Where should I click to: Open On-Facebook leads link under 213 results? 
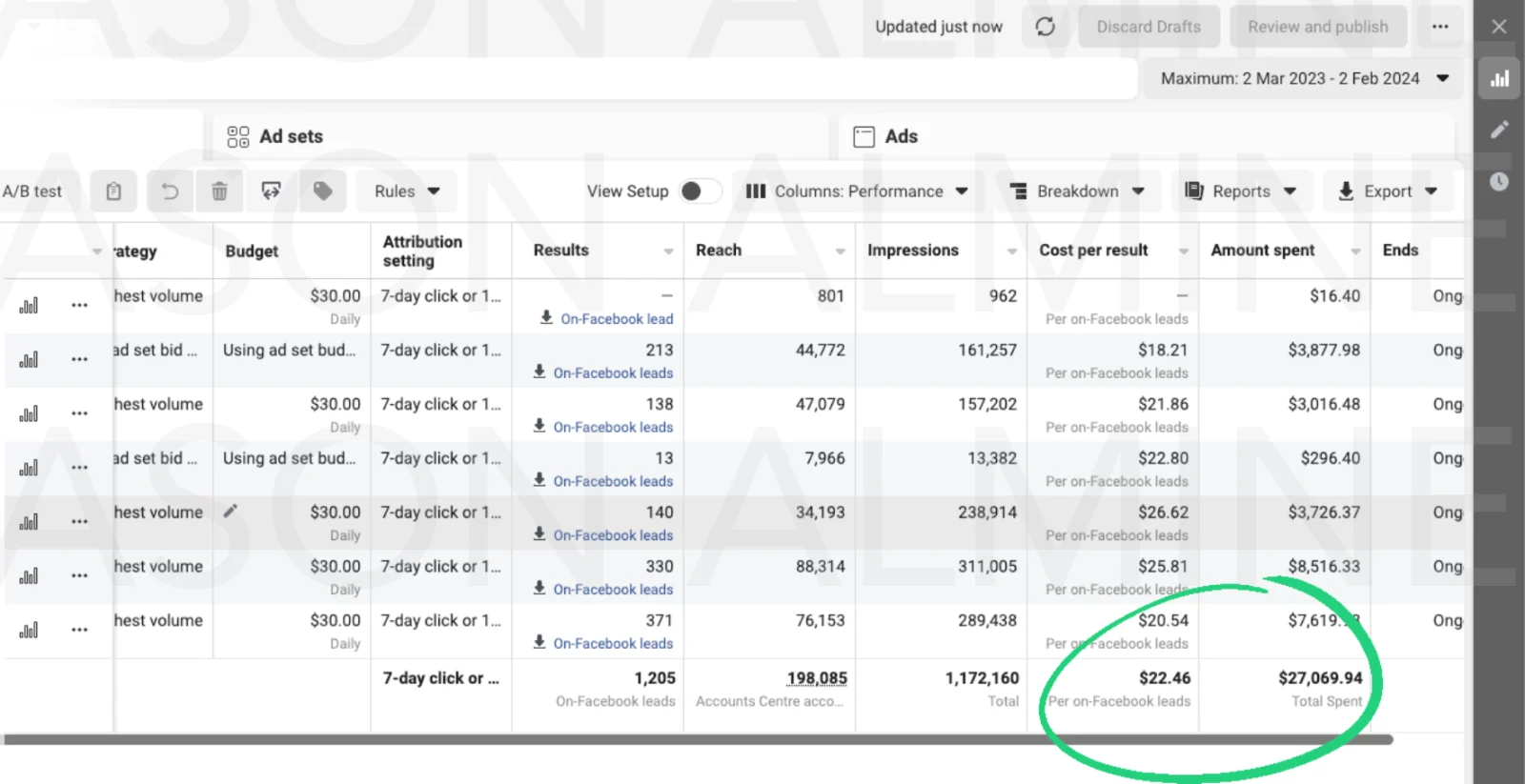(x=613, y=373)
